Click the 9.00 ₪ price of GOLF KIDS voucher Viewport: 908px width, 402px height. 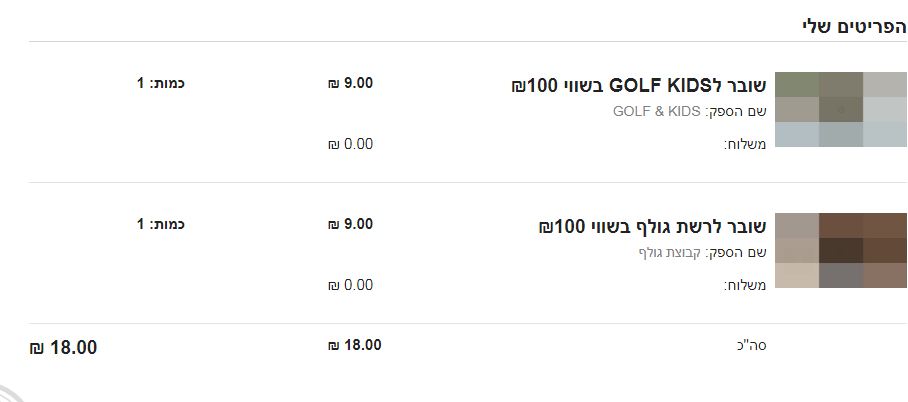pos(350,83)
